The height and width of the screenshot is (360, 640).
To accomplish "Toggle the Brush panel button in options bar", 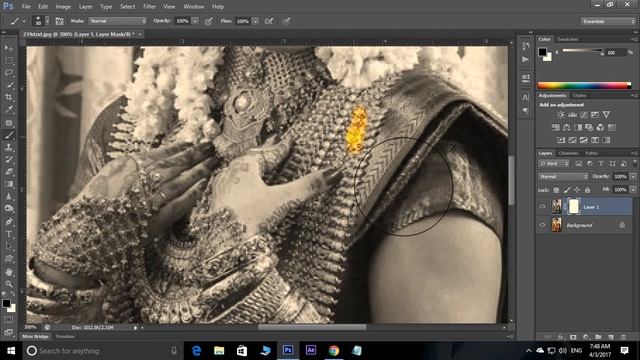I will pyautogui.click(x=60, y=21).
